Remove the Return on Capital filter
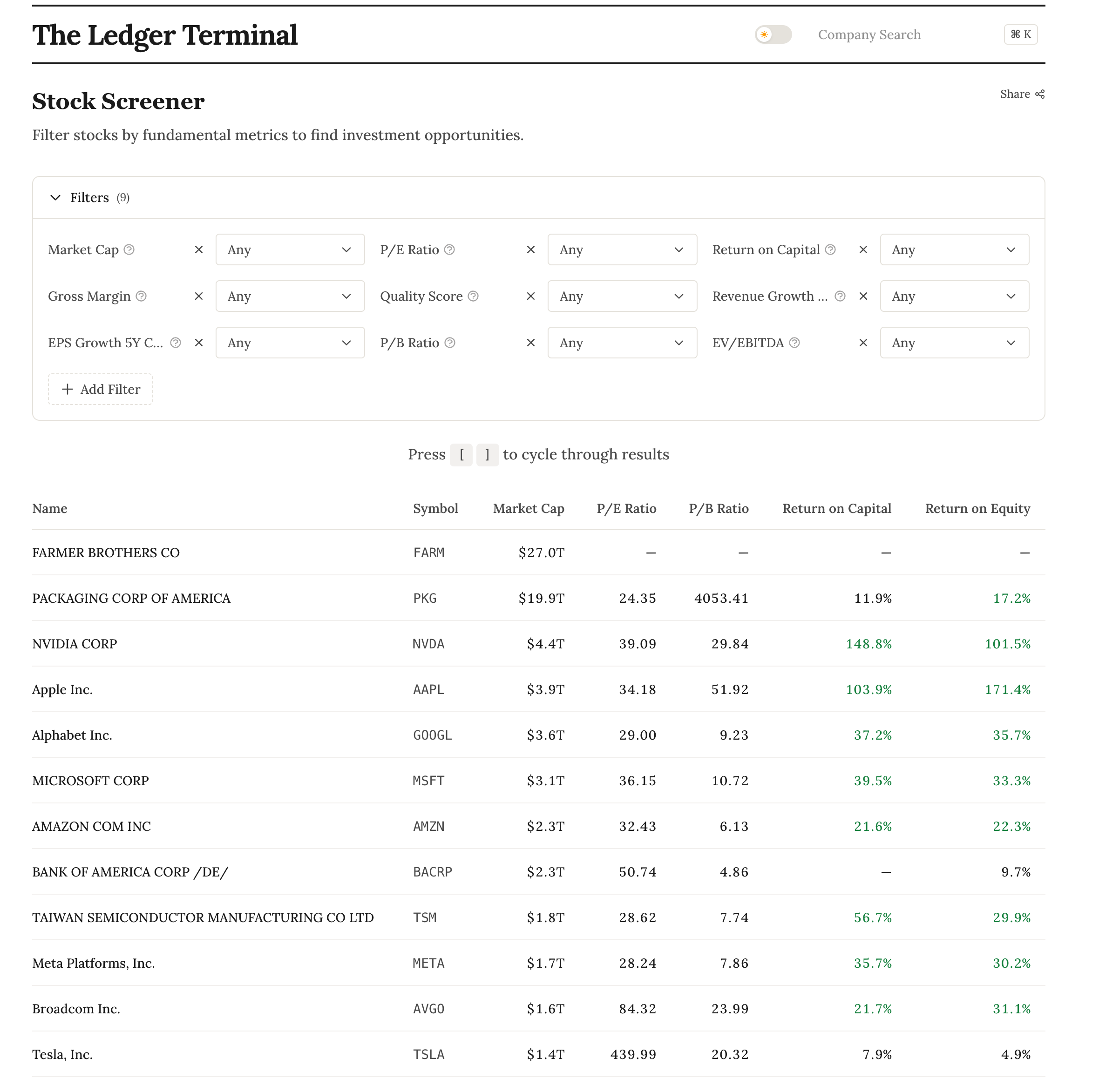The width and height of the screenshot is (1099, 1092). pyautogui.click(x=863, y=249)
